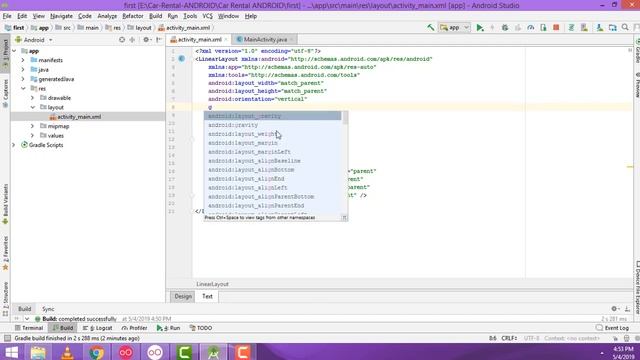This screenshot has width=640, height=360.
Task: Open the Refactor menu
Action: [x=133, y=16]
